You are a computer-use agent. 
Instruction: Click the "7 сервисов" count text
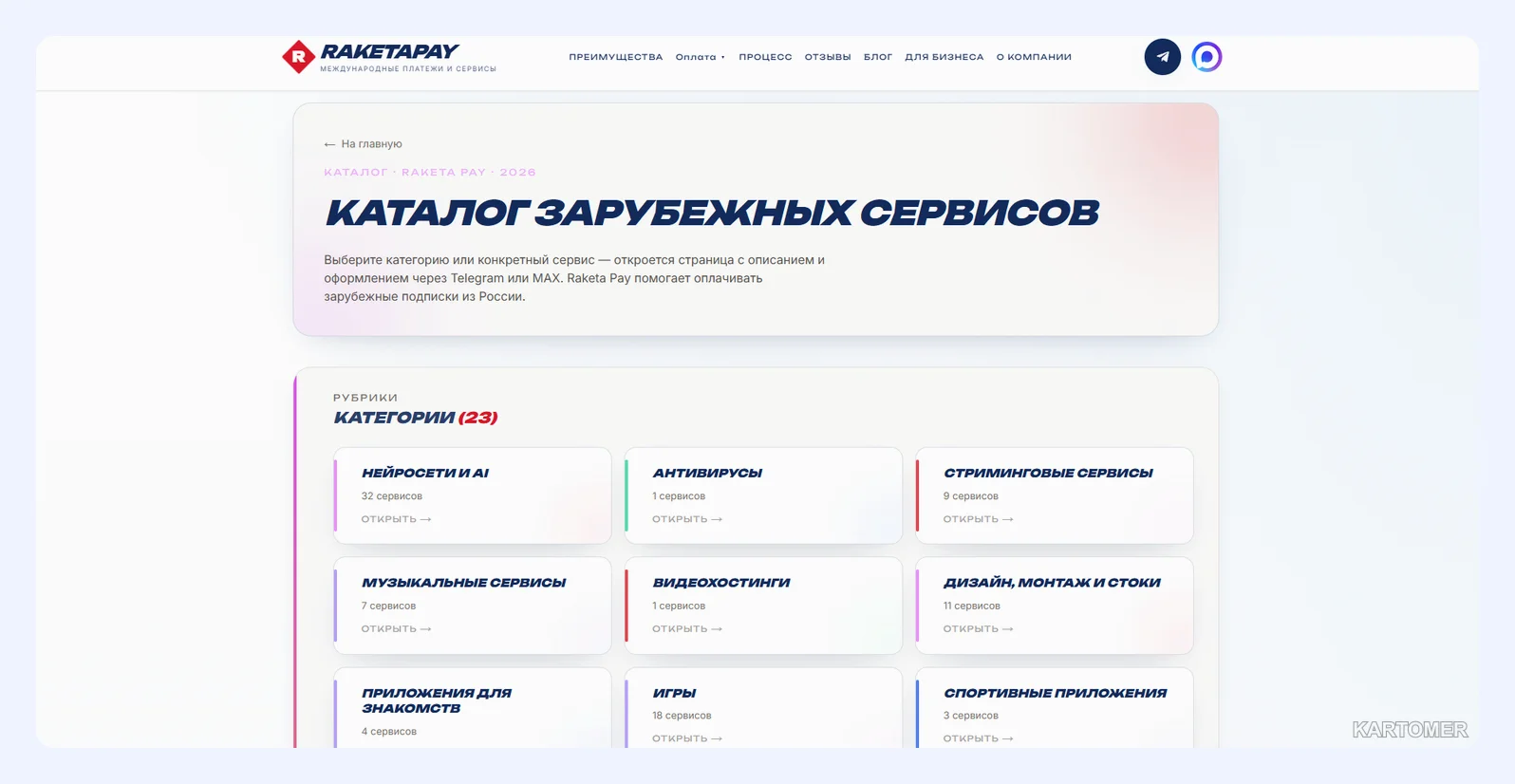pyautogui.click(x=388, y=607)
